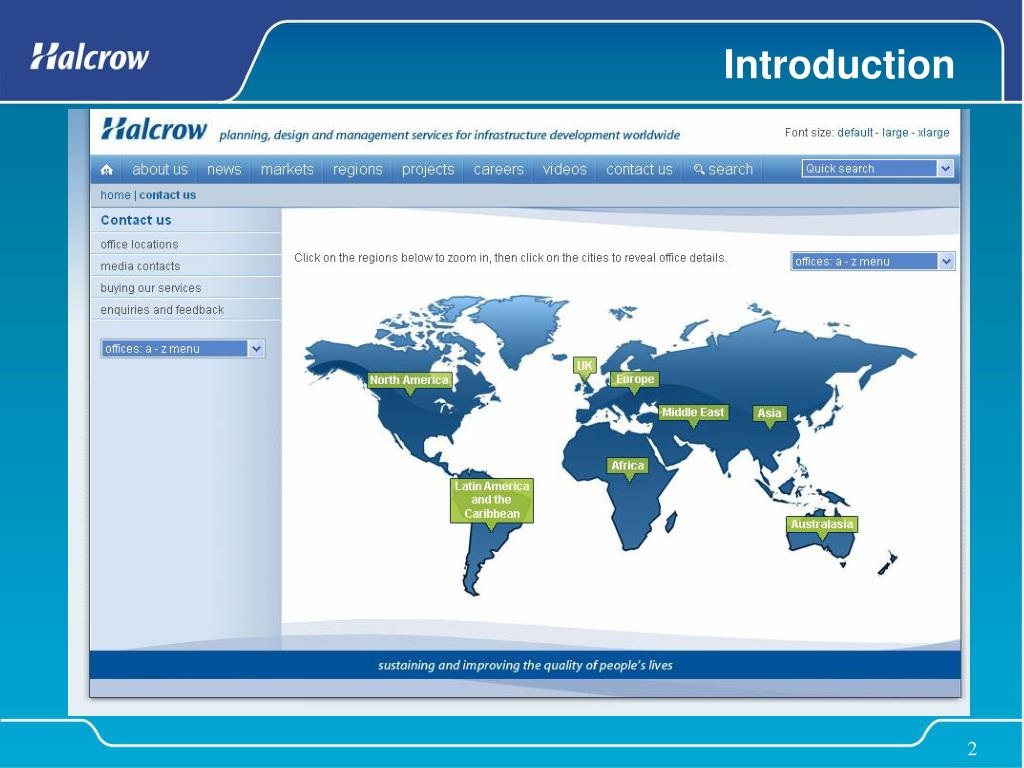The height and width of the screenshot is (768, 1024).
Task: Select the North America map marker
Action: (409, 380)
